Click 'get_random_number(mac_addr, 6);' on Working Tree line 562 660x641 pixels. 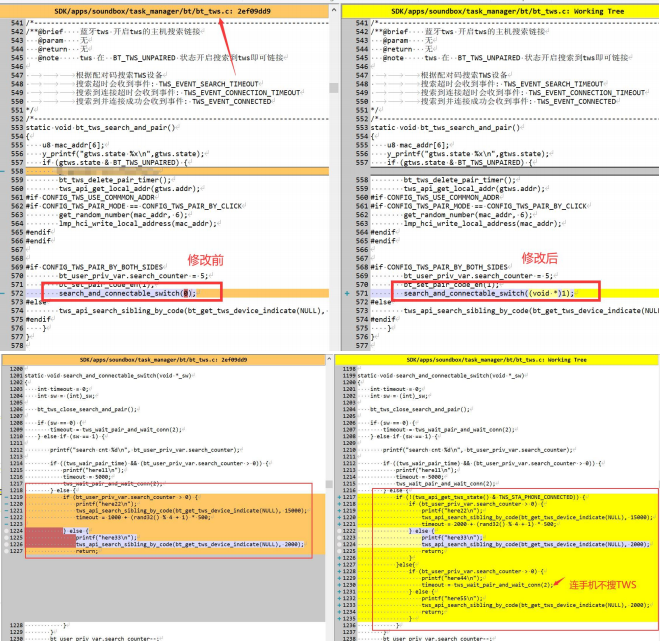coord(468,215)
